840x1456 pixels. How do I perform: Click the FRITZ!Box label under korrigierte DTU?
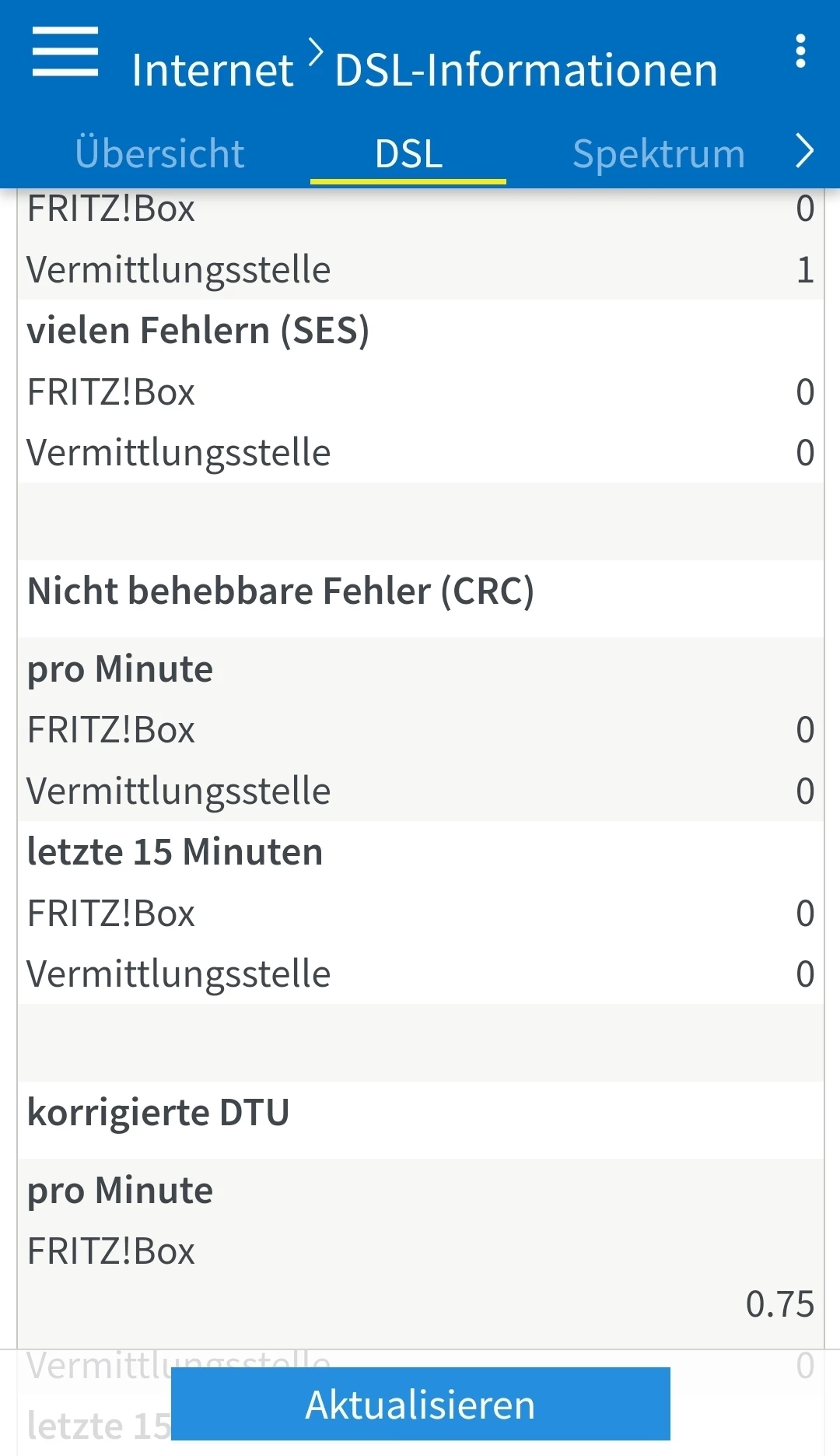point(111,1251)
